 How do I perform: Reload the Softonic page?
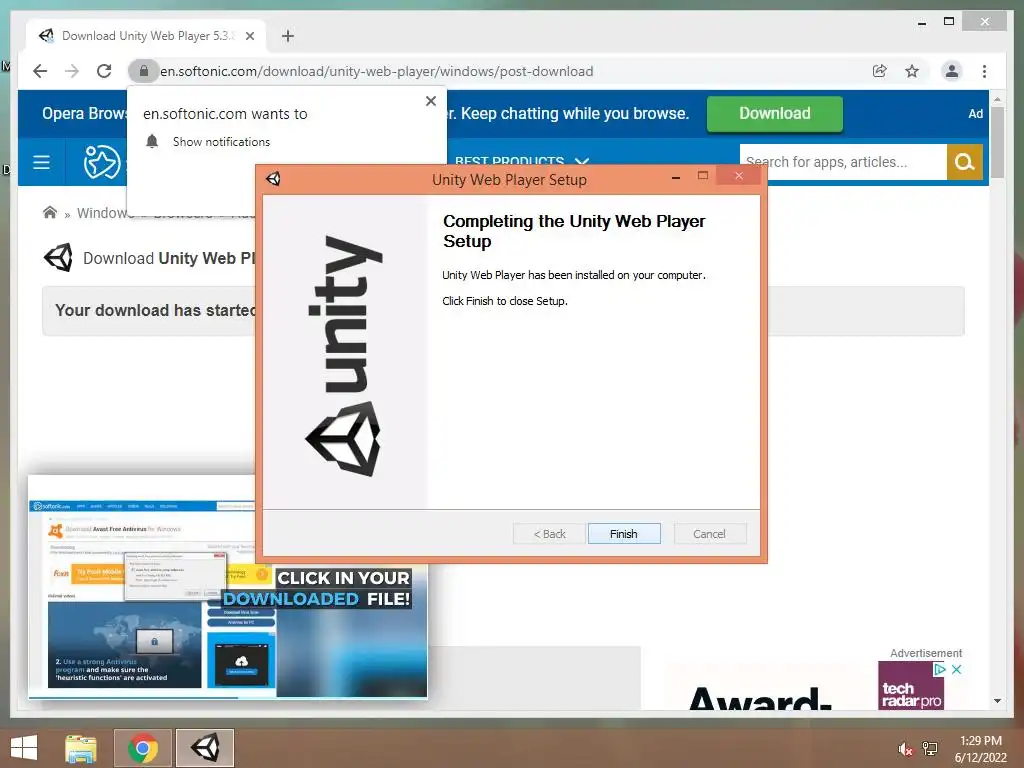click(x=104, y=71)
